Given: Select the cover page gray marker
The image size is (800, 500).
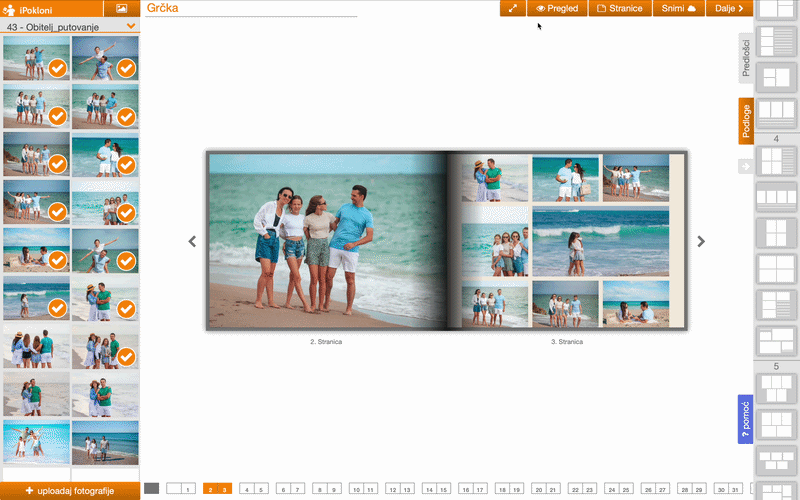Looking at the screenshot, I should 152,489.
